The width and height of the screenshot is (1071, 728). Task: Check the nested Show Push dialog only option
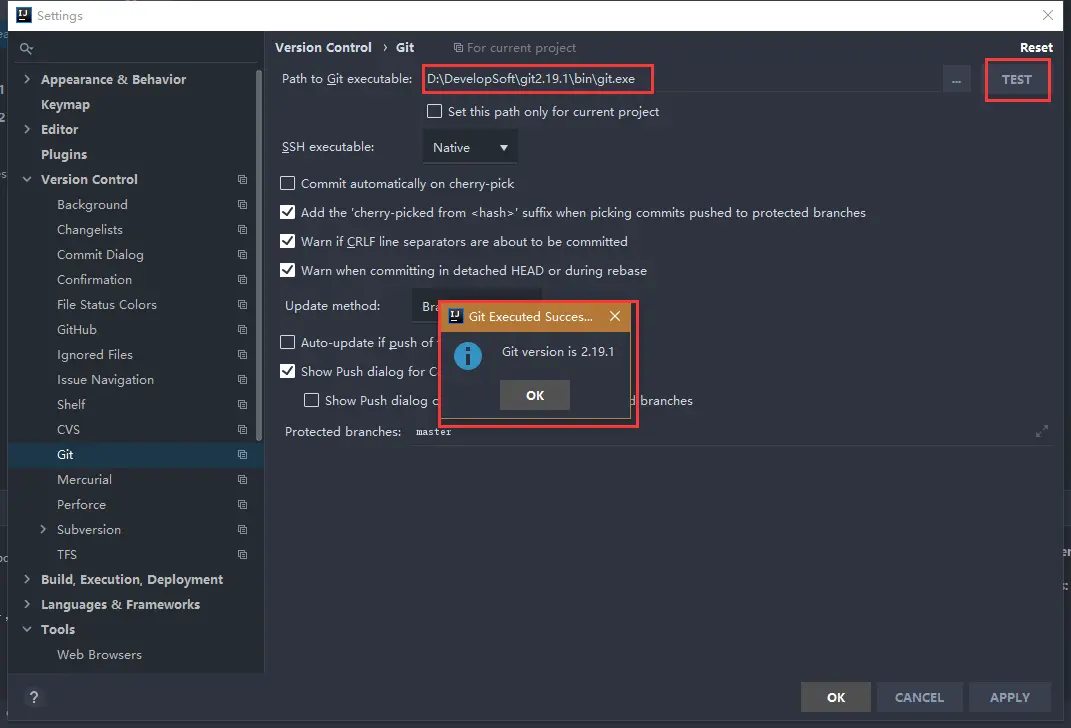click(x=311, y=400)
